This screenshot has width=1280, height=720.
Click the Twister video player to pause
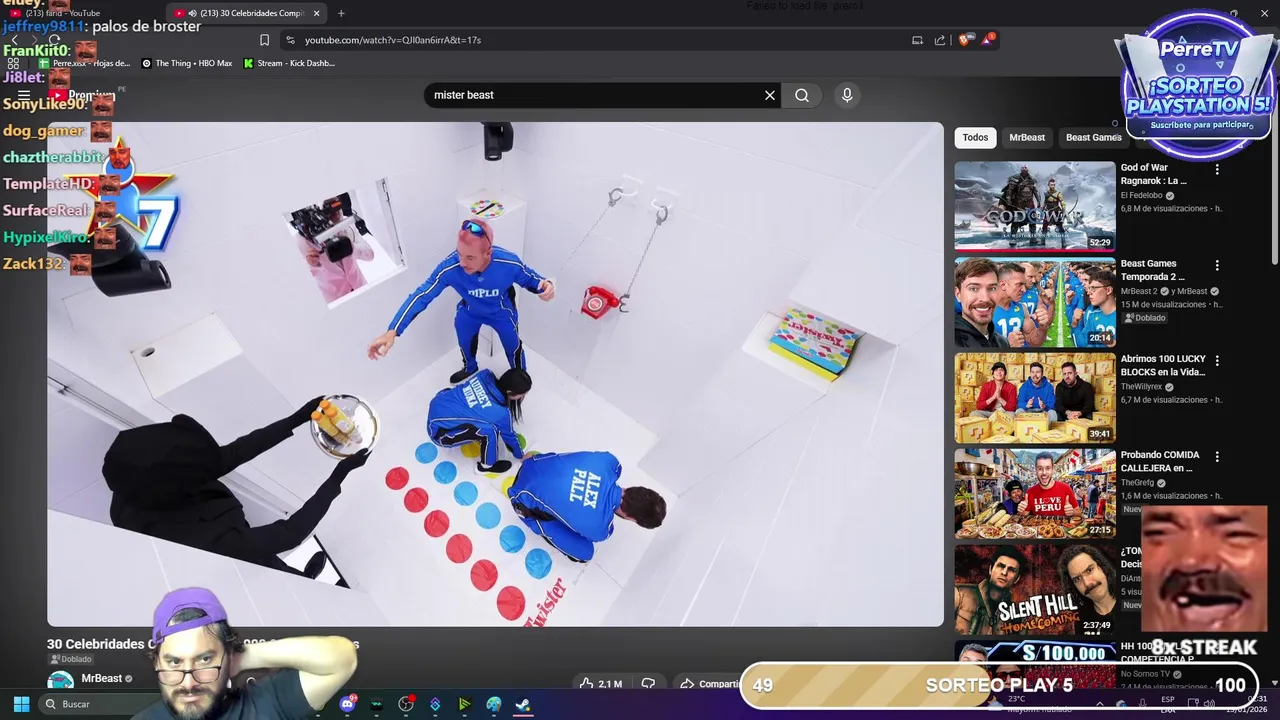[495, 374]
